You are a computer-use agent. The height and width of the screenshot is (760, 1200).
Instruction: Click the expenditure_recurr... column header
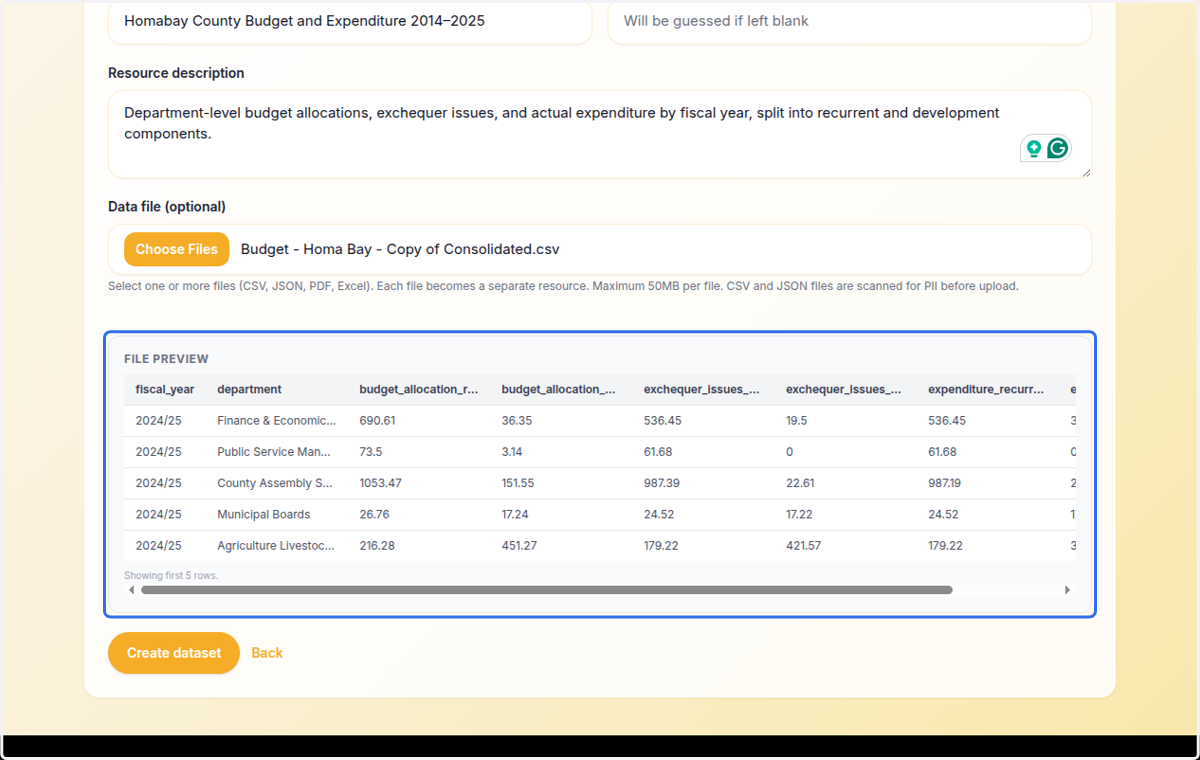986,389
